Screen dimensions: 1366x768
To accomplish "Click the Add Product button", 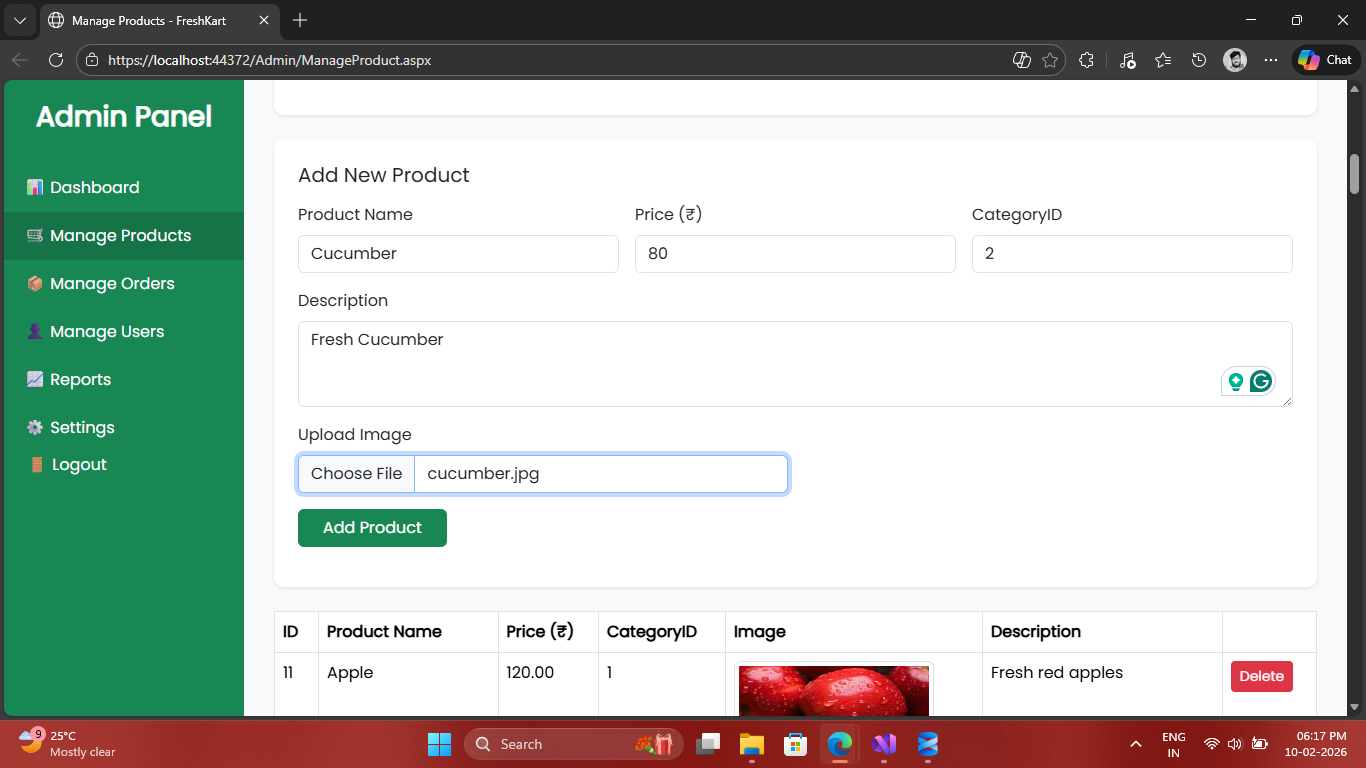I will click(x=372, y=528).
